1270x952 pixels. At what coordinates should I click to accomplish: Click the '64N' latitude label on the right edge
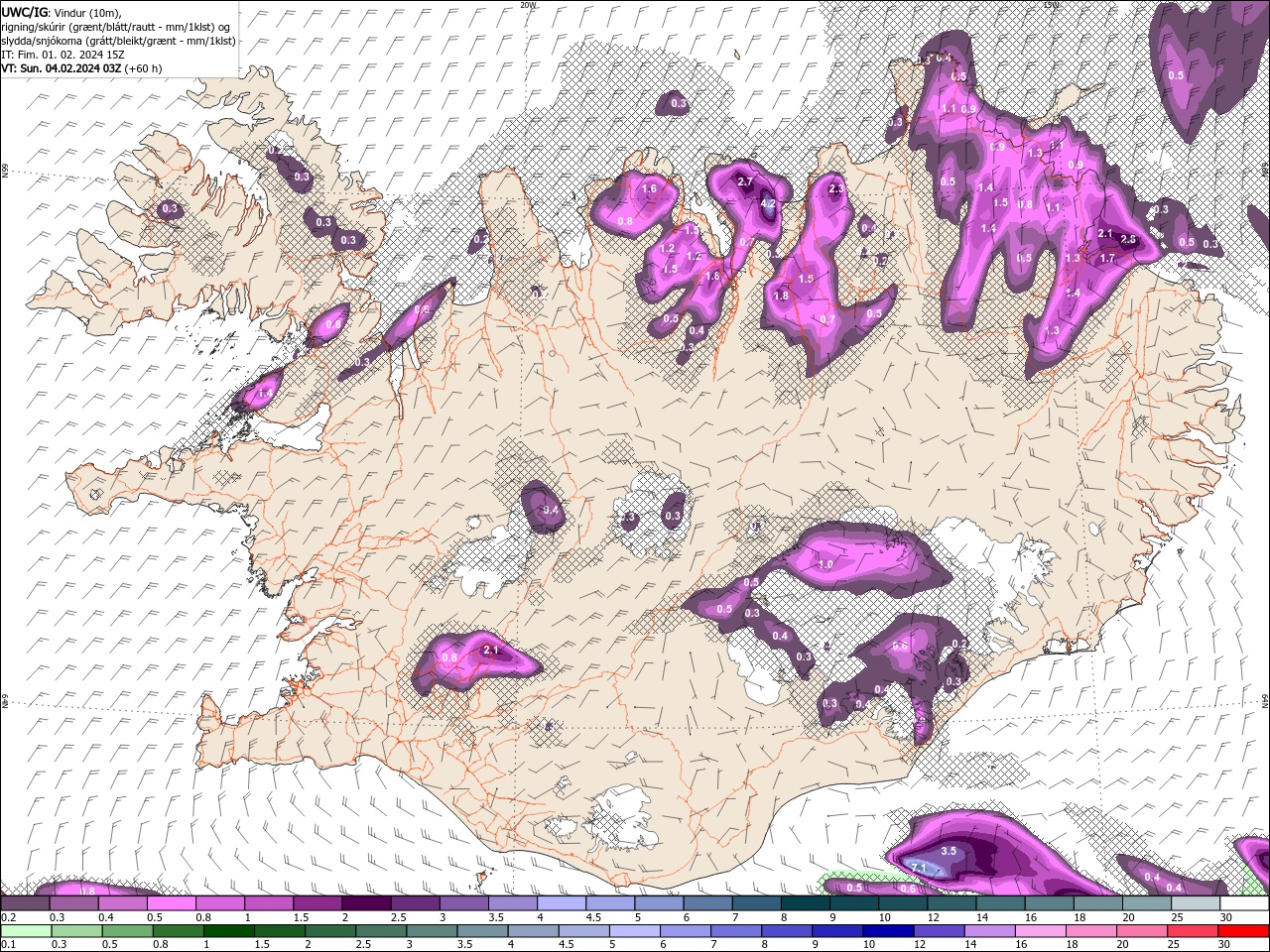coord(1265,700)
